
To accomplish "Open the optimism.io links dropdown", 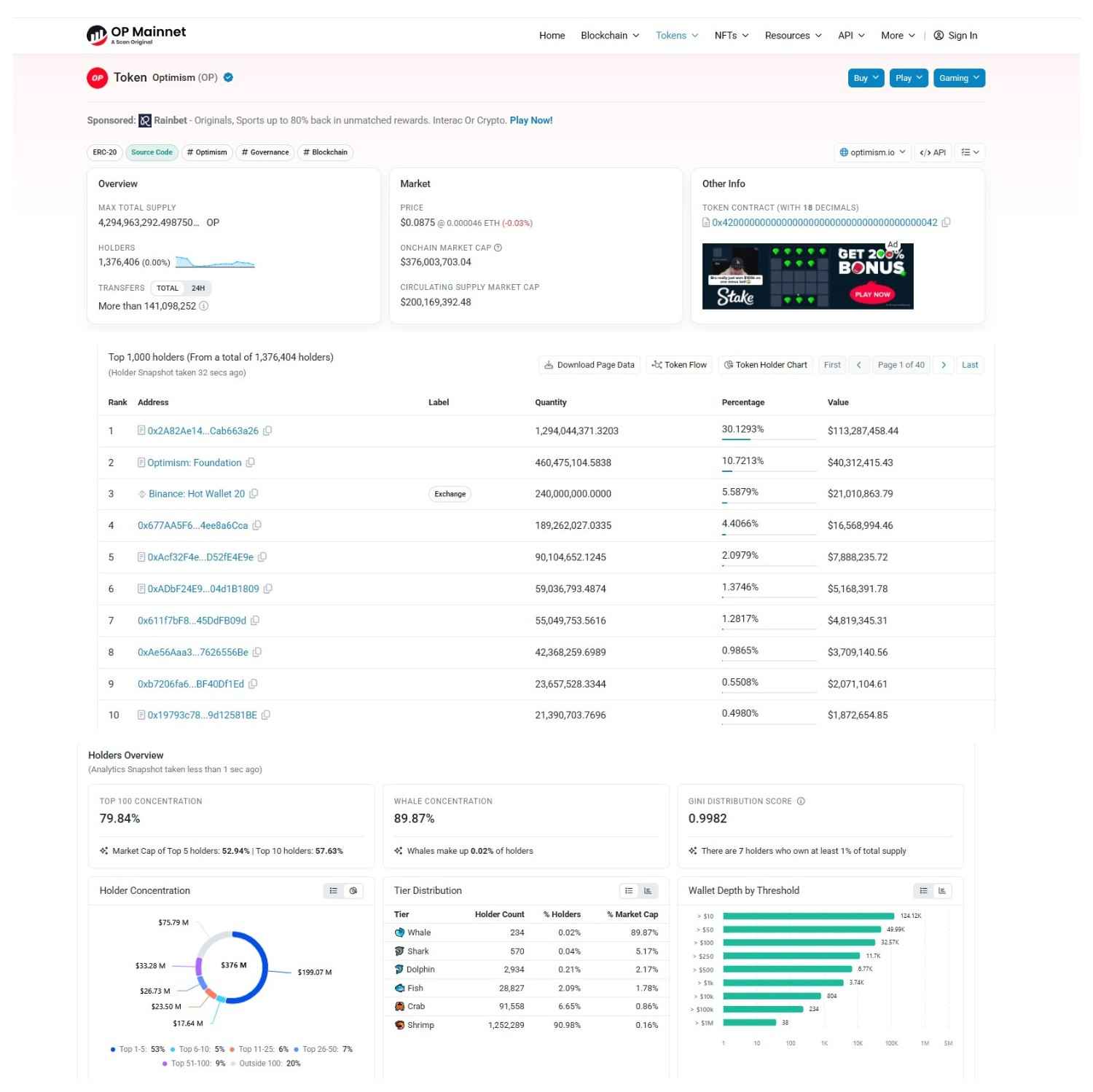I will (872, 152).
